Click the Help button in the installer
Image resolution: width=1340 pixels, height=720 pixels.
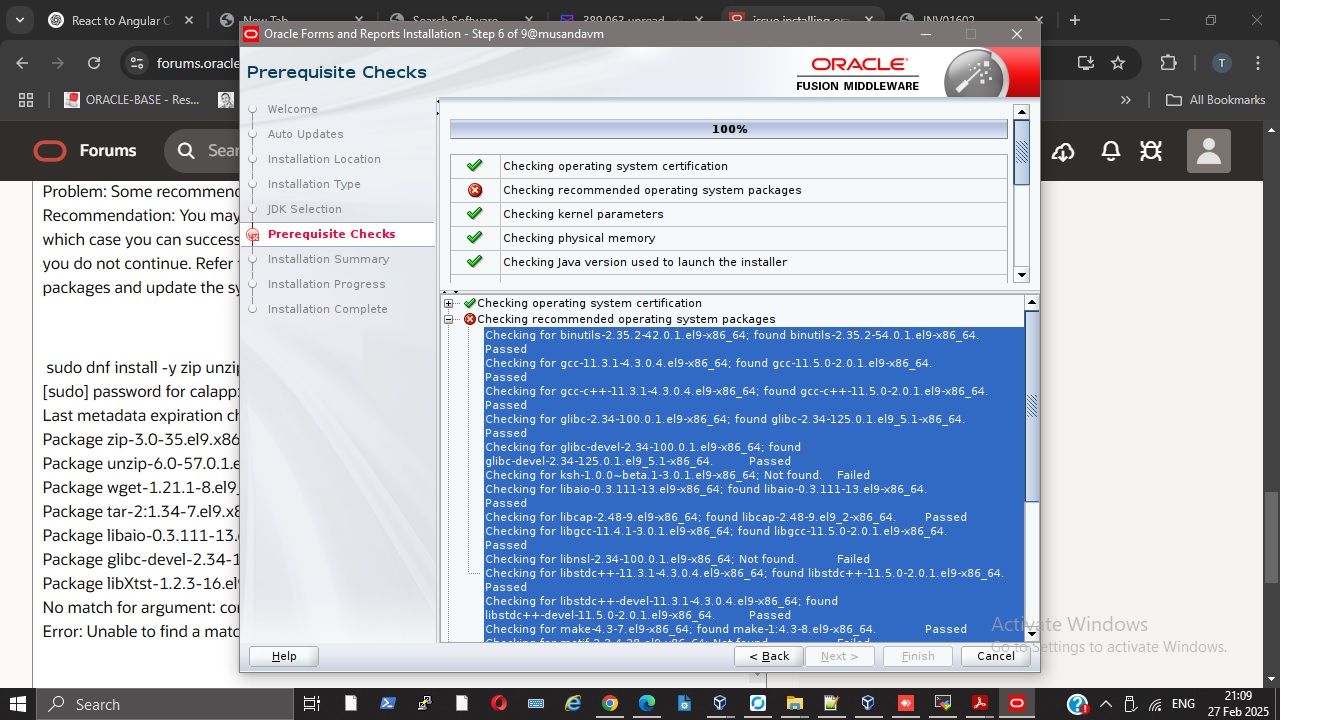(283, 656)
